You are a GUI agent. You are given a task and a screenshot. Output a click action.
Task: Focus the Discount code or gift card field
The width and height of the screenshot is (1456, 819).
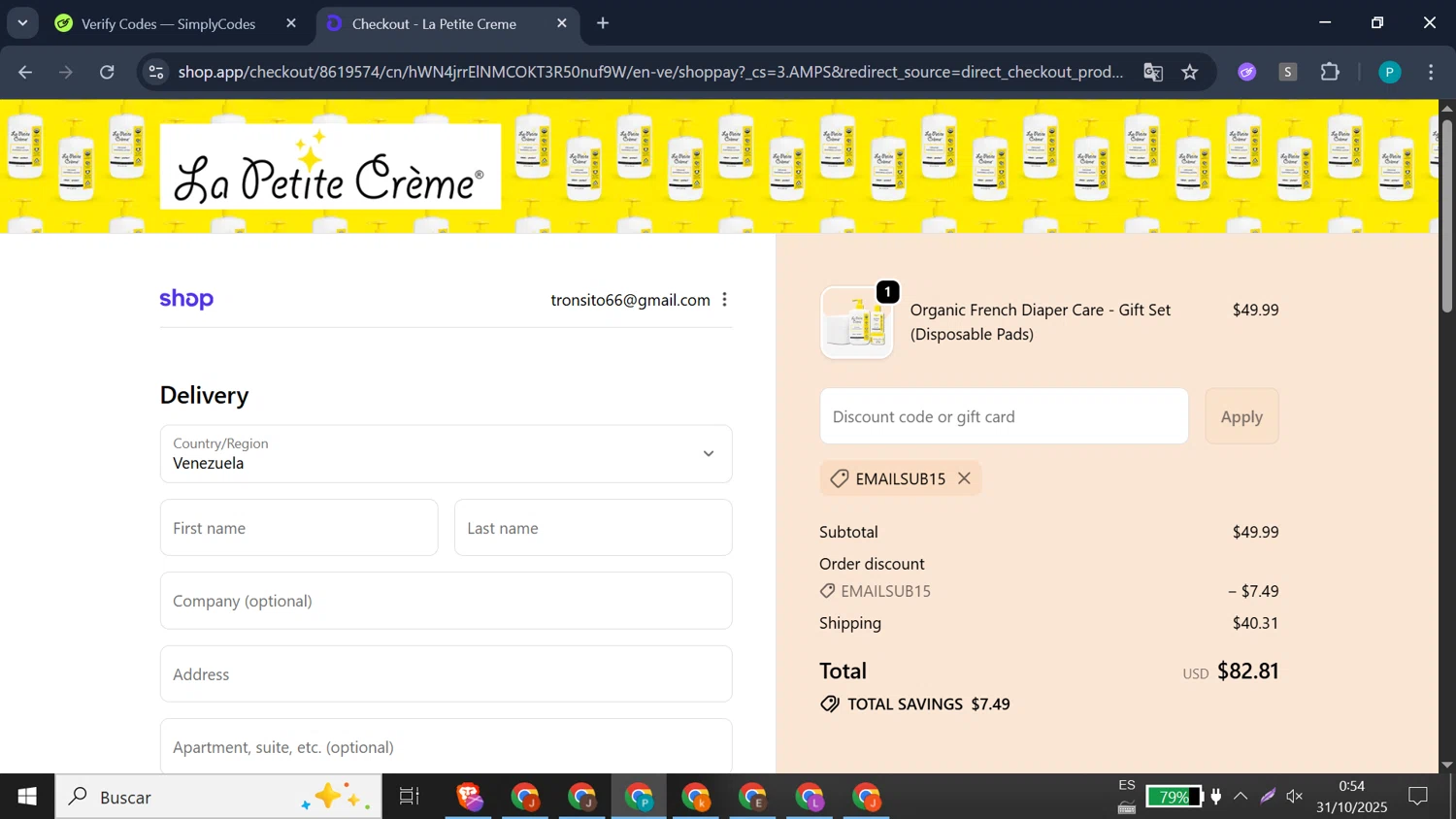click(1004, 416)
